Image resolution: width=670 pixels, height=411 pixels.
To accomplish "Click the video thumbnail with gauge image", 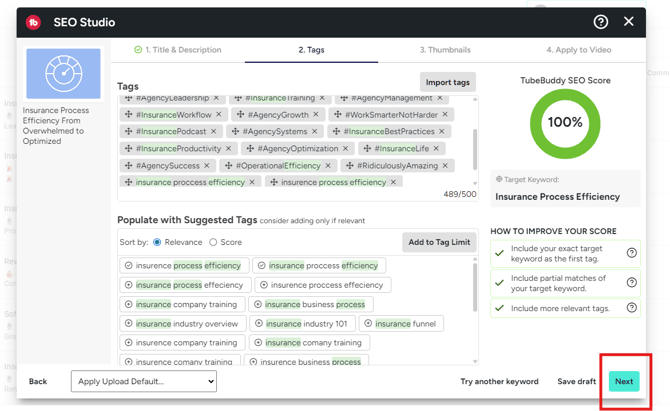I will (63, 74).
